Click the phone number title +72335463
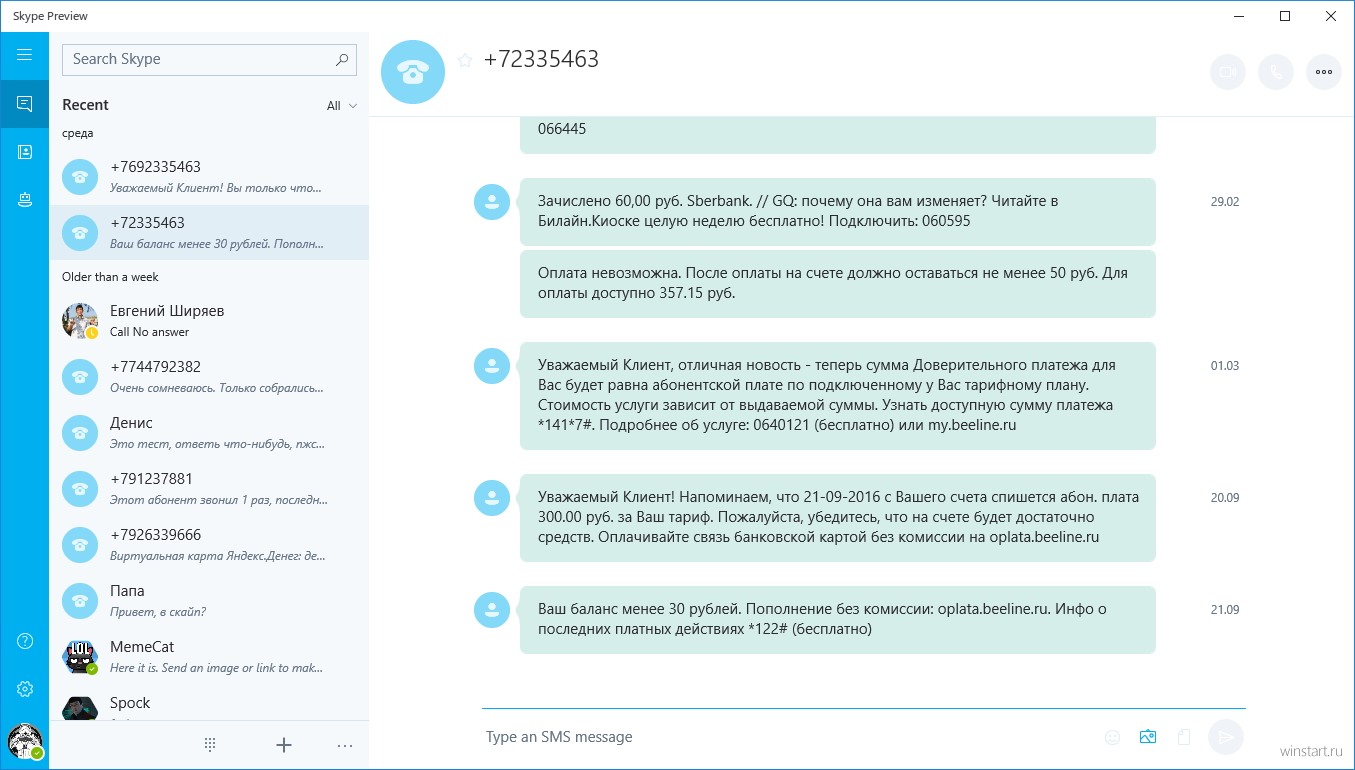Image resolution: width=1355 pixels, height=770 pixels. 541,60
